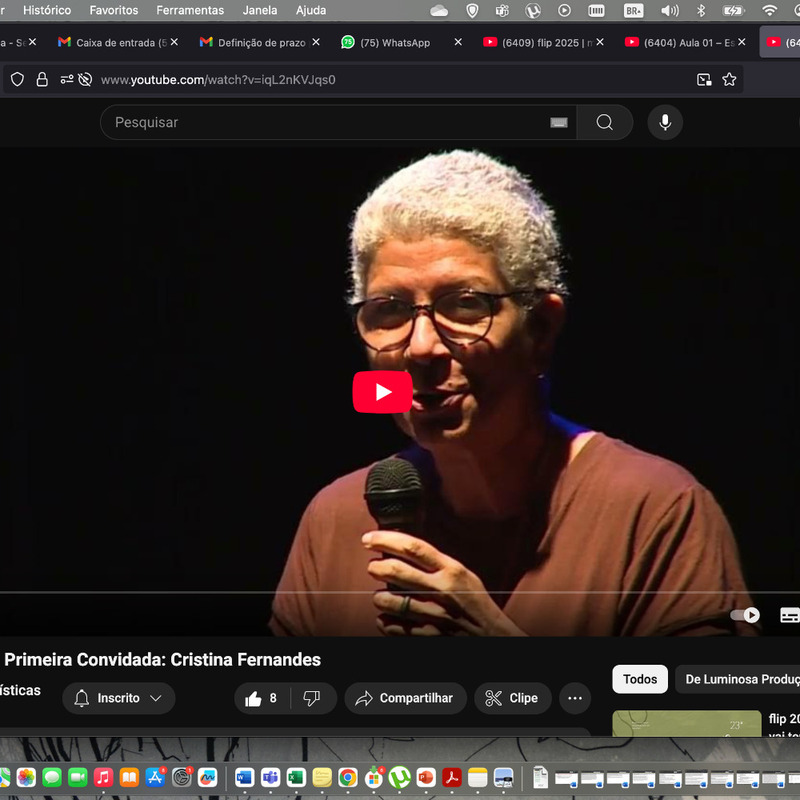Open the Ferramentas menu in the menu bar
The width and height of the screenshot is (800, 800).
tap(189, 10)
